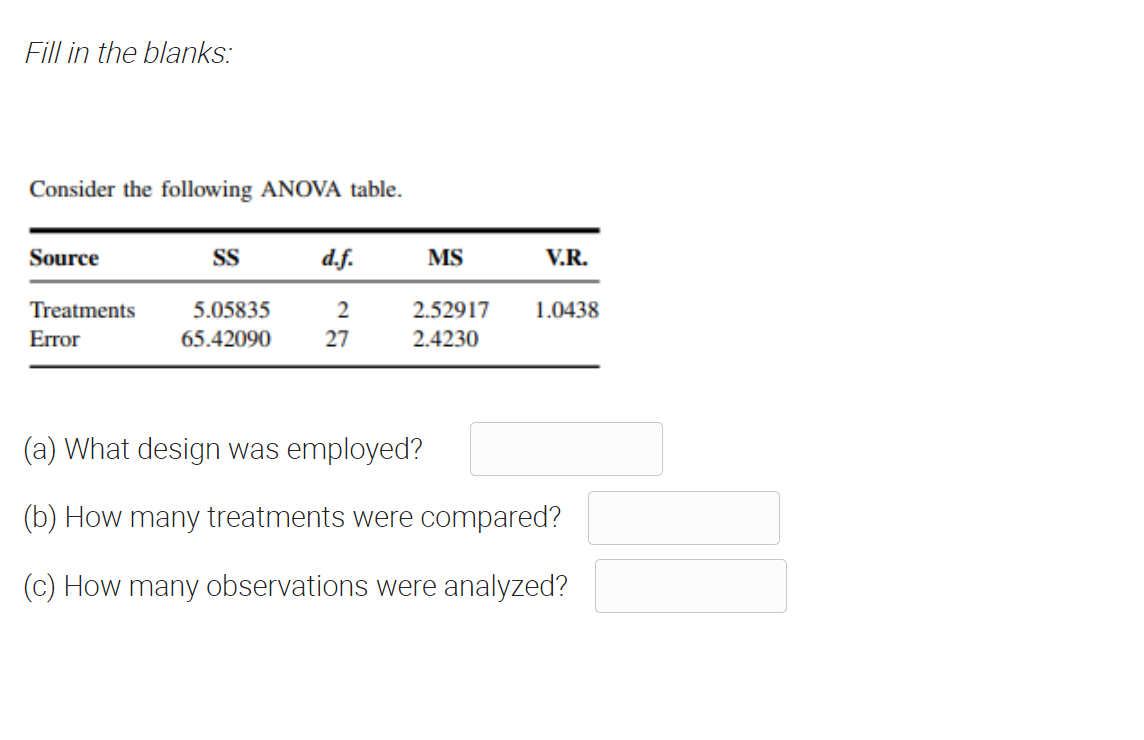This screenshot has width=1144, height=740.
Task: Click the SS column header
Action: tap(225, 258)
